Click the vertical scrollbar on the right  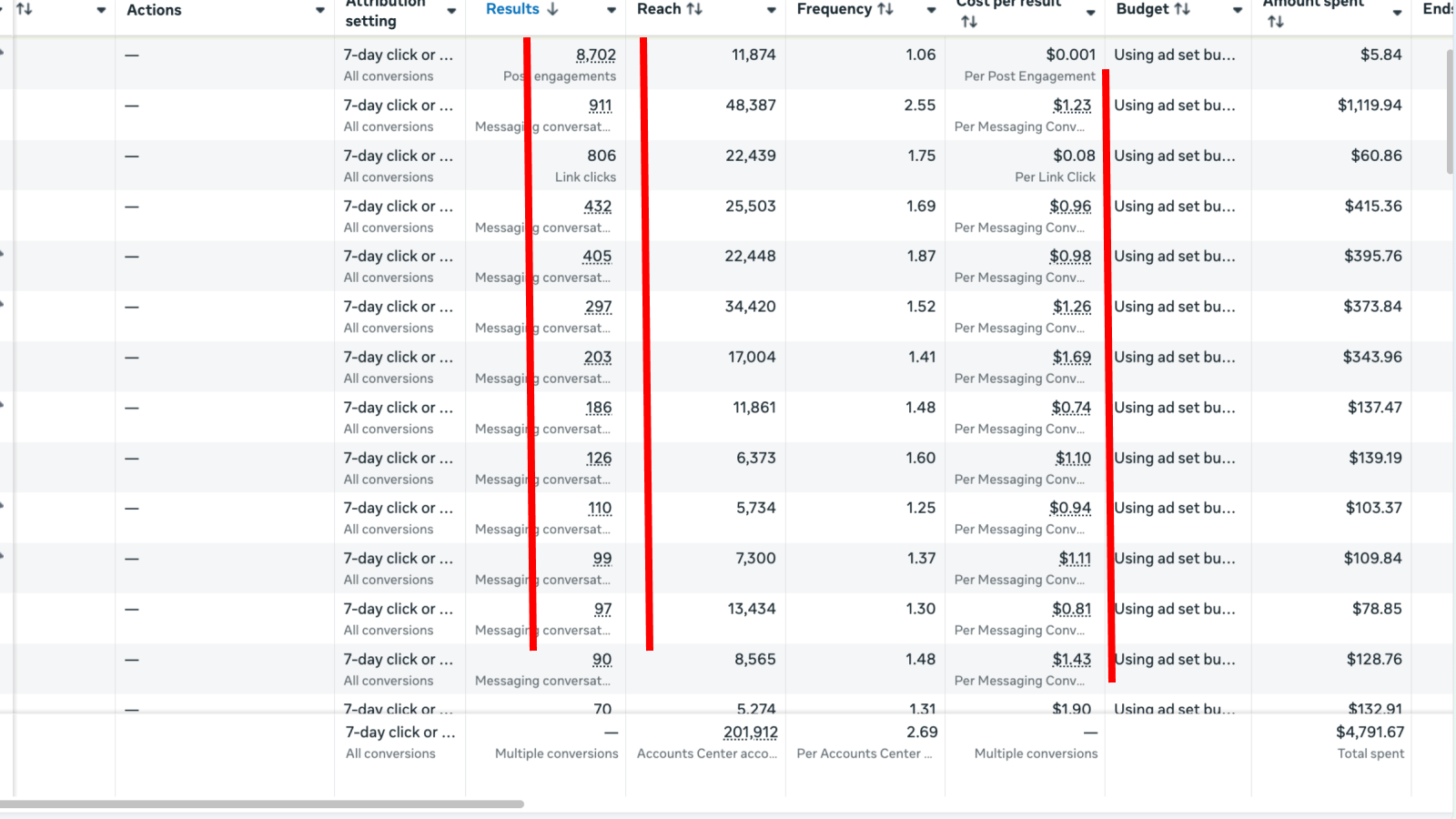pyautogui.click(x=1450, y=111)
